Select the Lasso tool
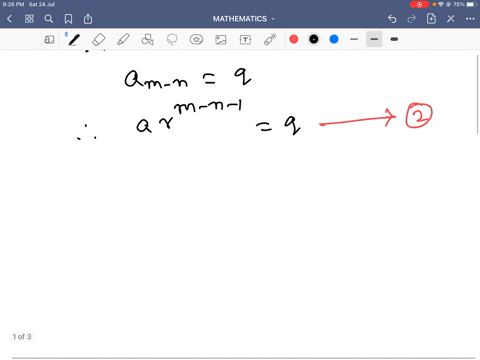 172,40
